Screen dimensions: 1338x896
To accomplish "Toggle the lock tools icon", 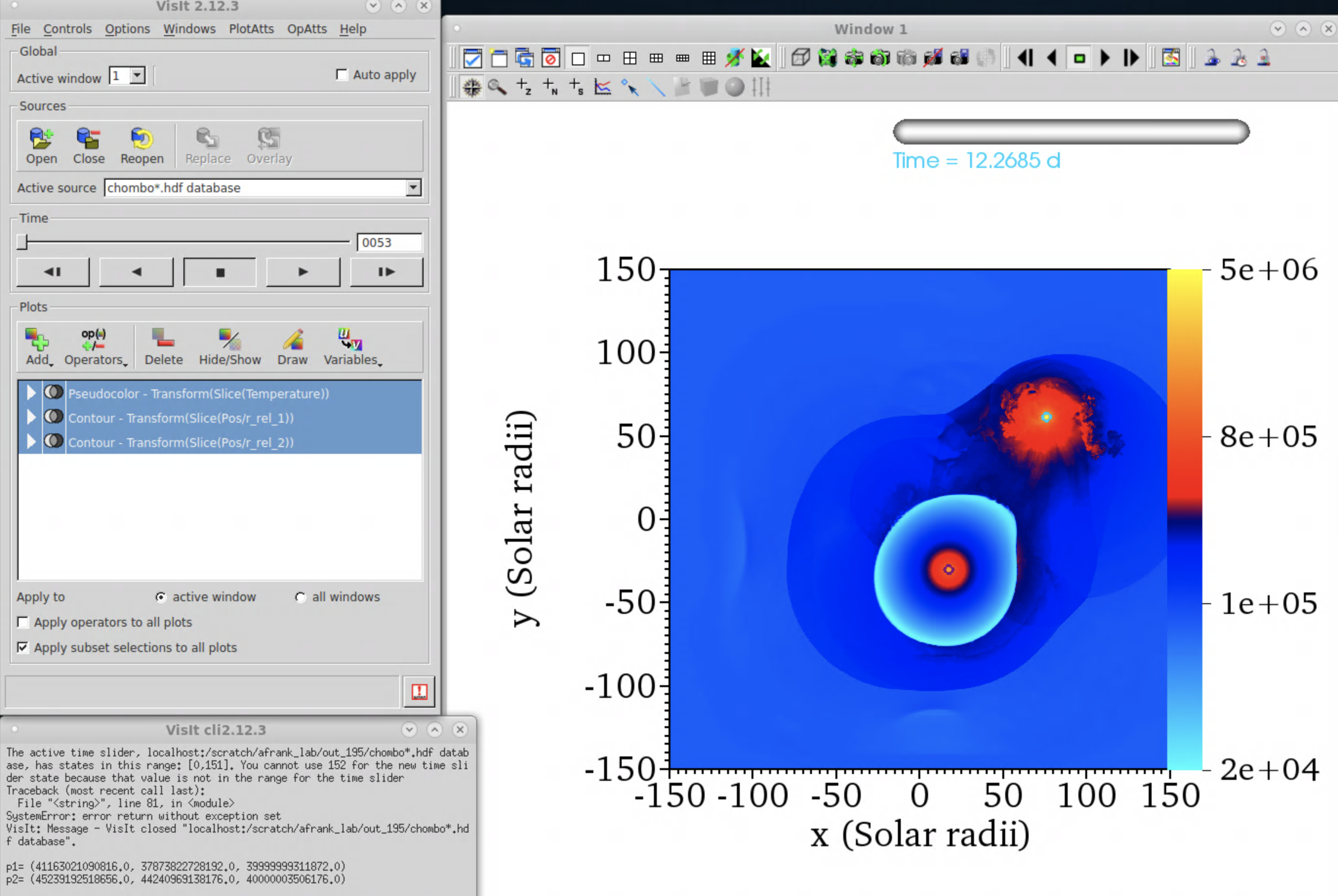I will tap(1264, 58).
